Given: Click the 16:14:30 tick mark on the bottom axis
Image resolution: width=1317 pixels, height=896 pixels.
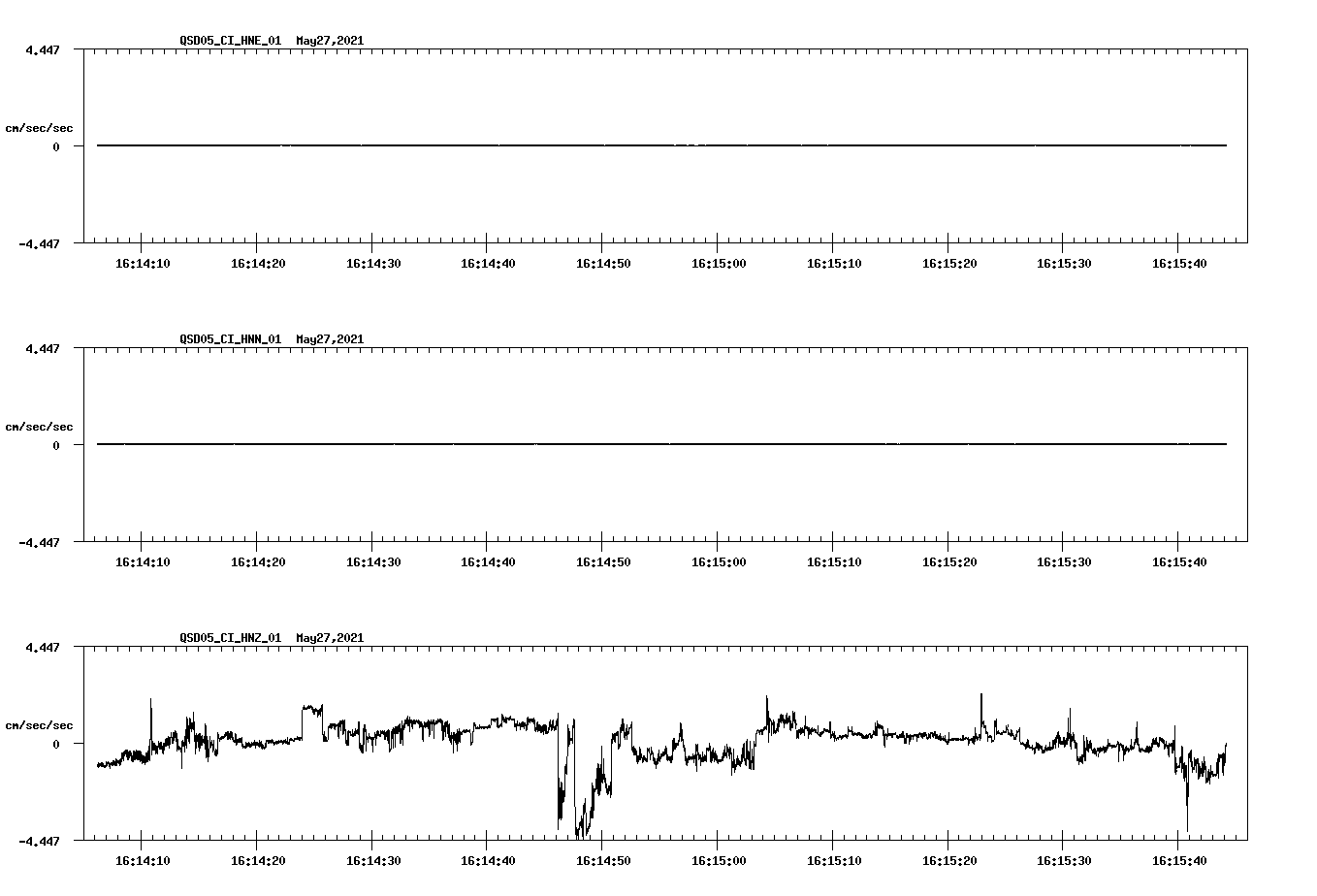Looking at the screenshot, I should coord(372,844).
